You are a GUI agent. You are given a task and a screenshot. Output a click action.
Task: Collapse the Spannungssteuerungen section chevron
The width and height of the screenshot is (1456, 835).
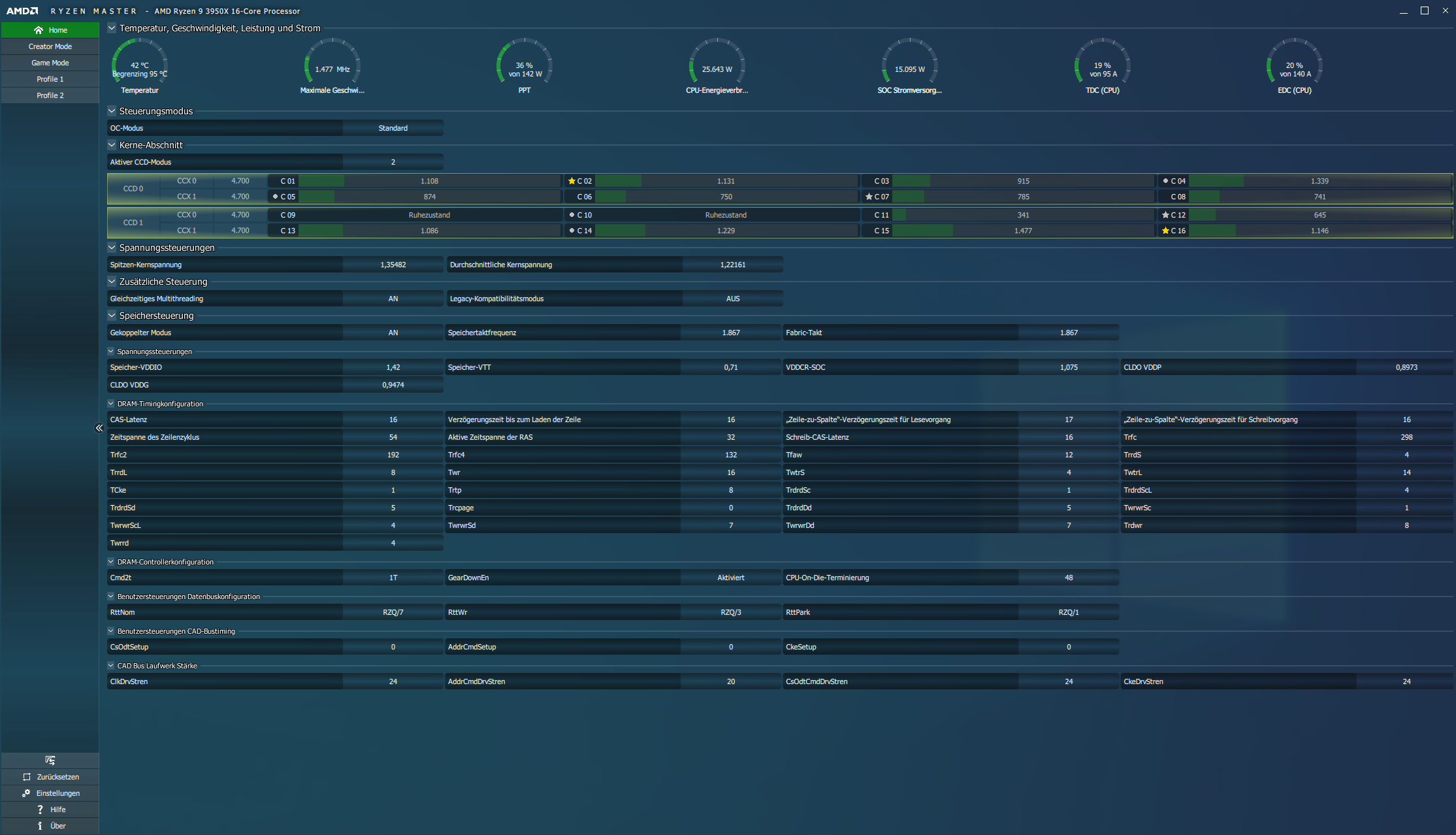point(112,248)
